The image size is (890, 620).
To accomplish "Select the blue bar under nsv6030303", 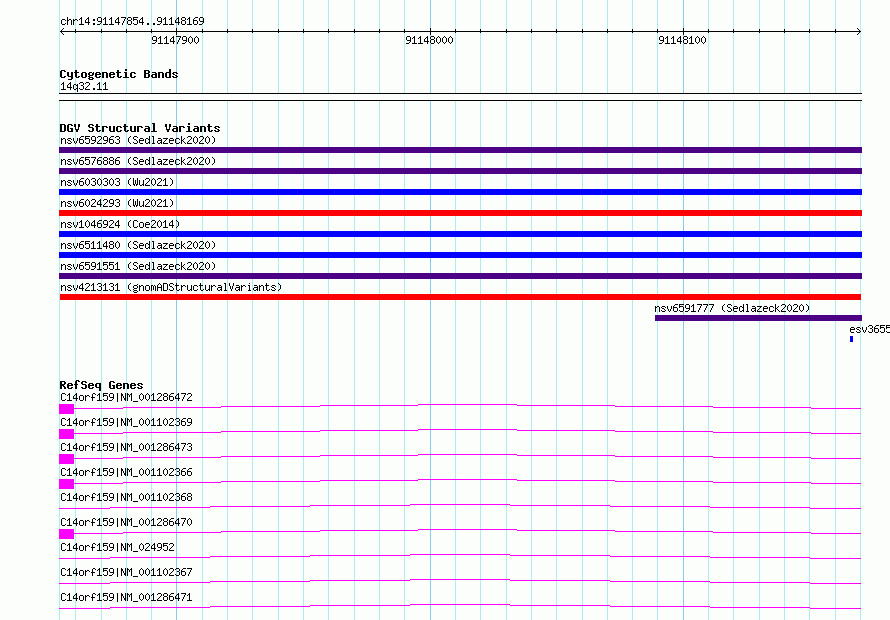I will (x=460, y=192).
